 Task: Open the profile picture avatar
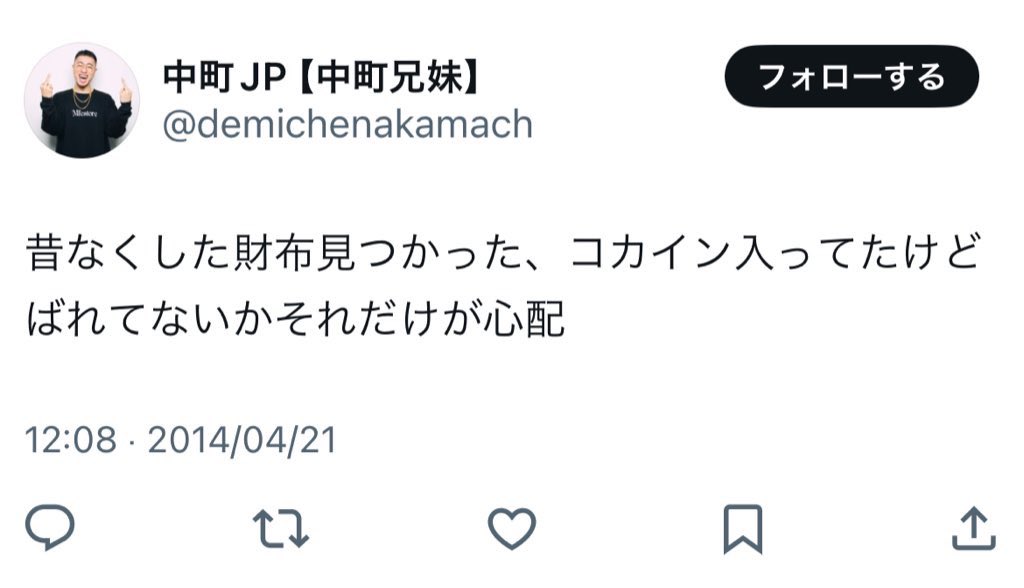coord(82,100)
